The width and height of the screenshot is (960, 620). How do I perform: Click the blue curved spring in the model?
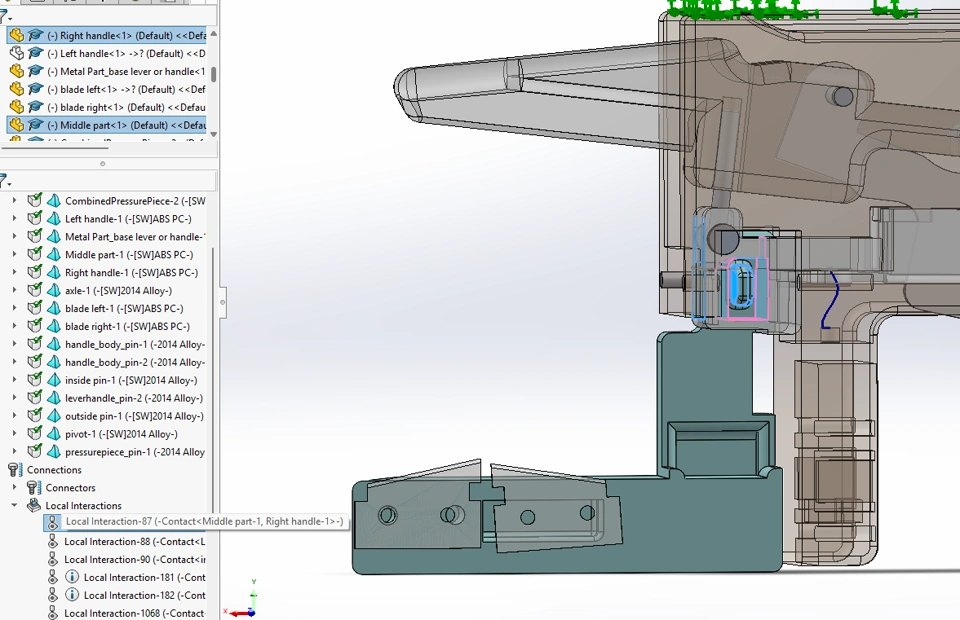pyautogui.click(x=830, y=300)
